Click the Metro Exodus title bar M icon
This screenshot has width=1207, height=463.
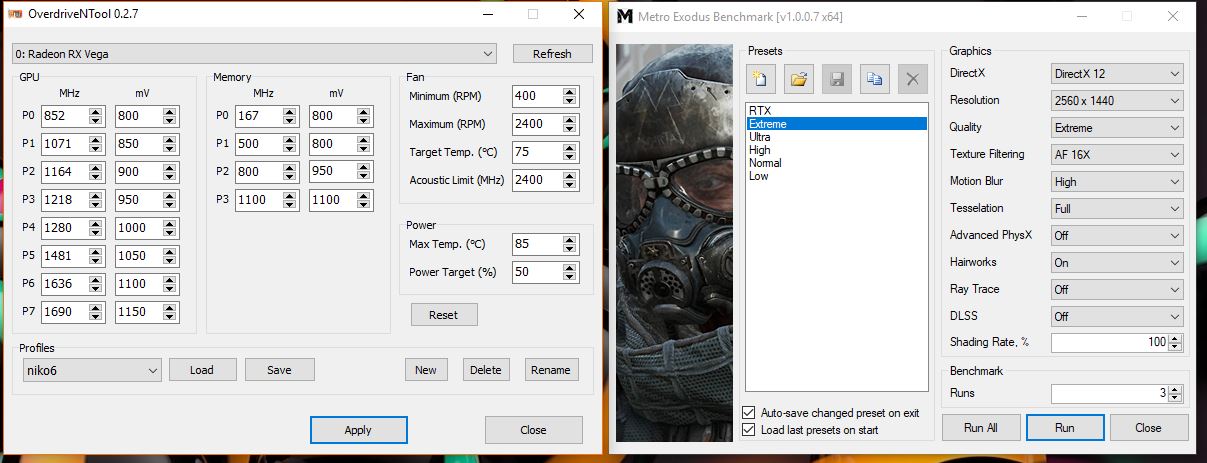(625, 16)
